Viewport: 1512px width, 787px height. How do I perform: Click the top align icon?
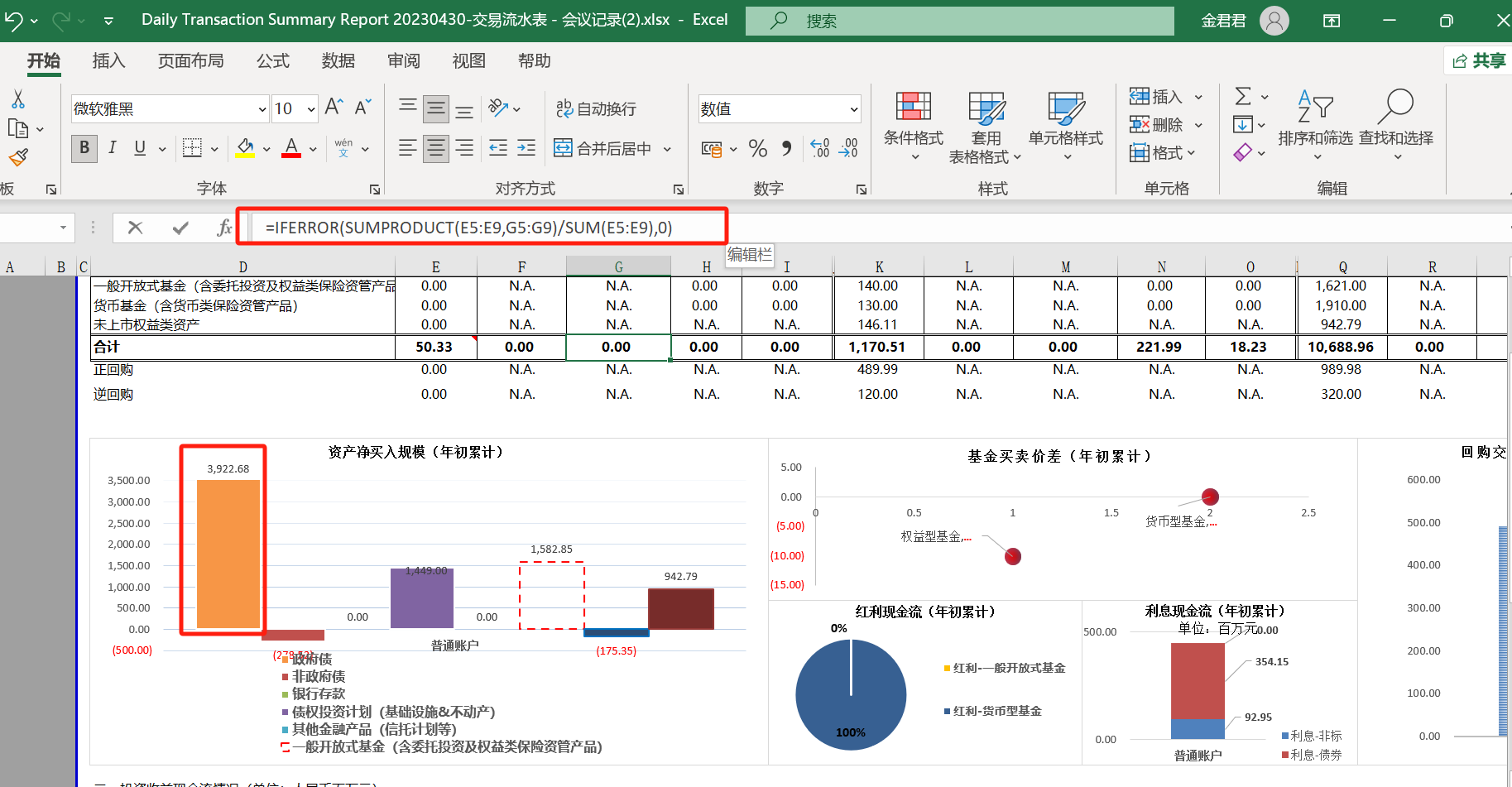pos(408,108)
